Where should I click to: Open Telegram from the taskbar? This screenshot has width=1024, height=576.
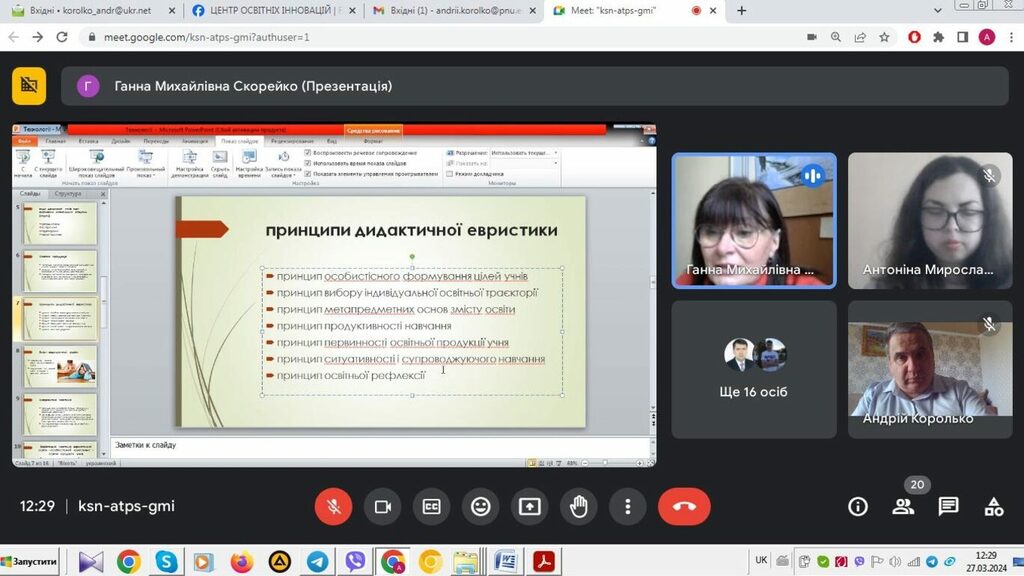coord(317,561)
